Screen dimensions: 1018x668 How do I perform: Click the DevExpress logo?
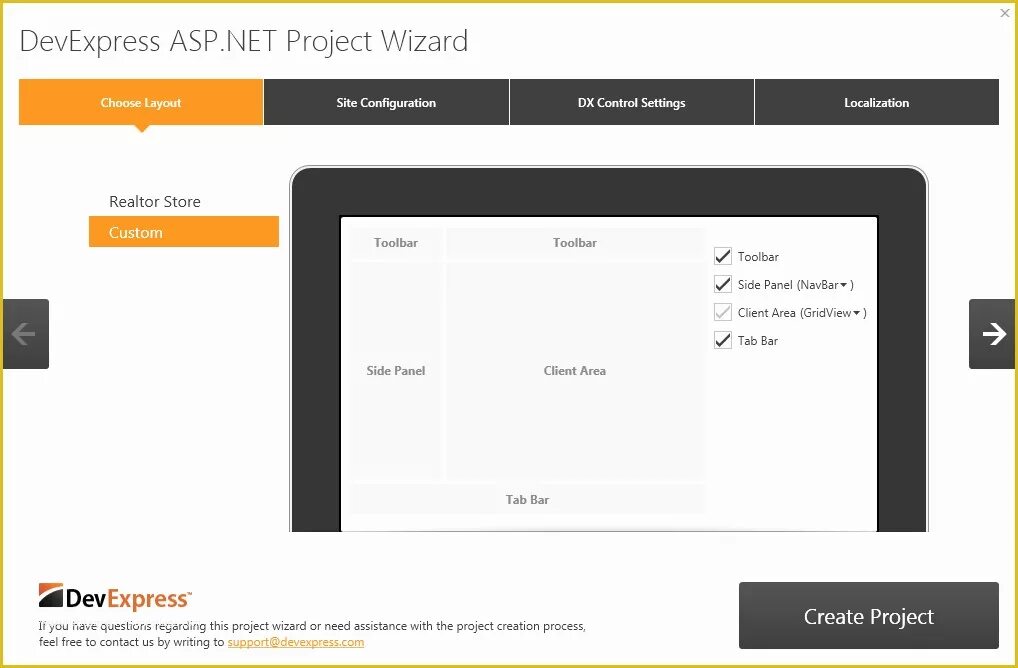click(115, 595)
